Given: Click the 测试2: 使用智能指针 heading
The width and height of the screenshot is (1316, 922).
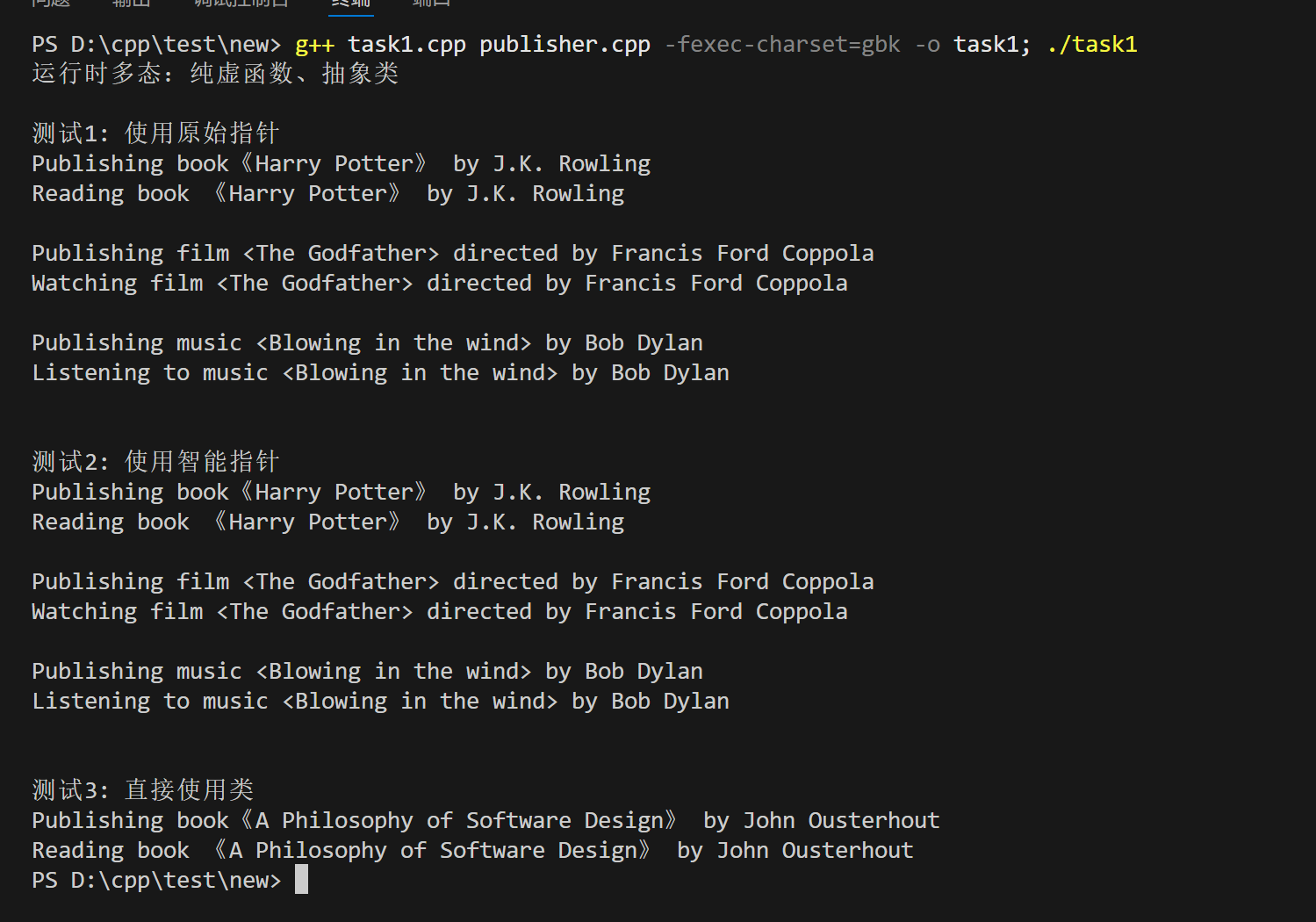Looking at the screenshot, I should tap(155, 462).
